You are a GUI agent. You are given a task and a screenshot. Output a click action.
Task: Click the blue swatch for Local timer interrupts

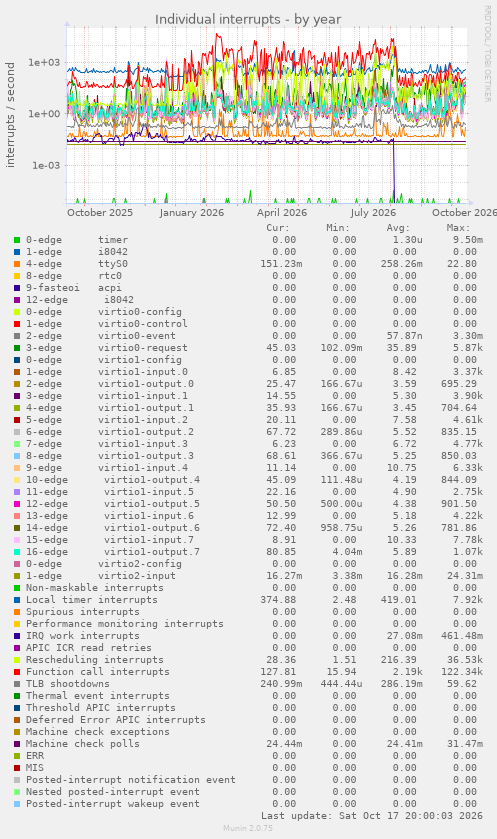point(17,600)
